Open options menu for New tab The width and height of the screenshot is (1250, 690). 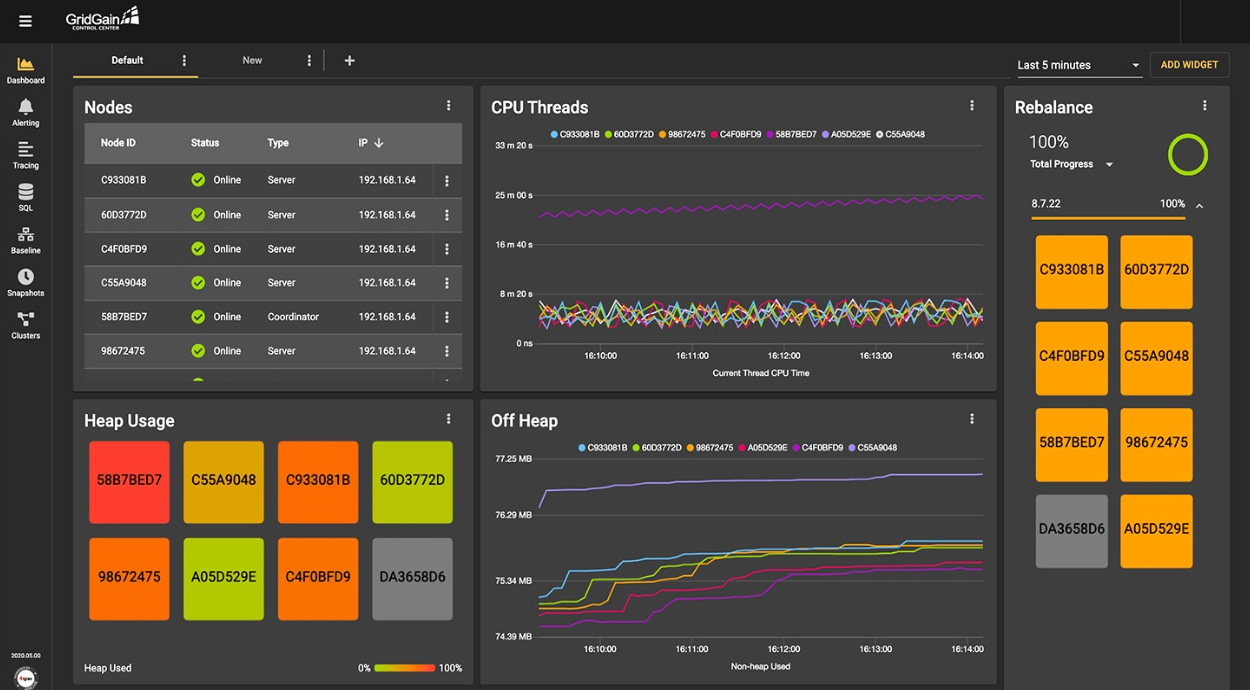coord(309,61)
